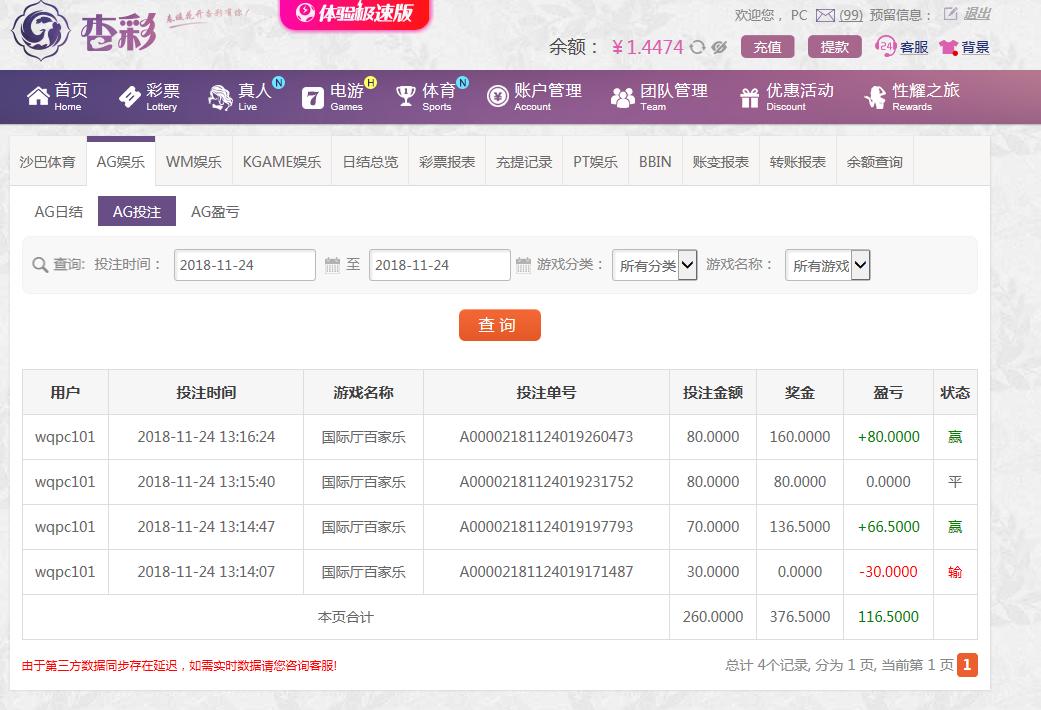Click the logout edit icon
Screen dimensions: 1041x710
pos(950,13)
